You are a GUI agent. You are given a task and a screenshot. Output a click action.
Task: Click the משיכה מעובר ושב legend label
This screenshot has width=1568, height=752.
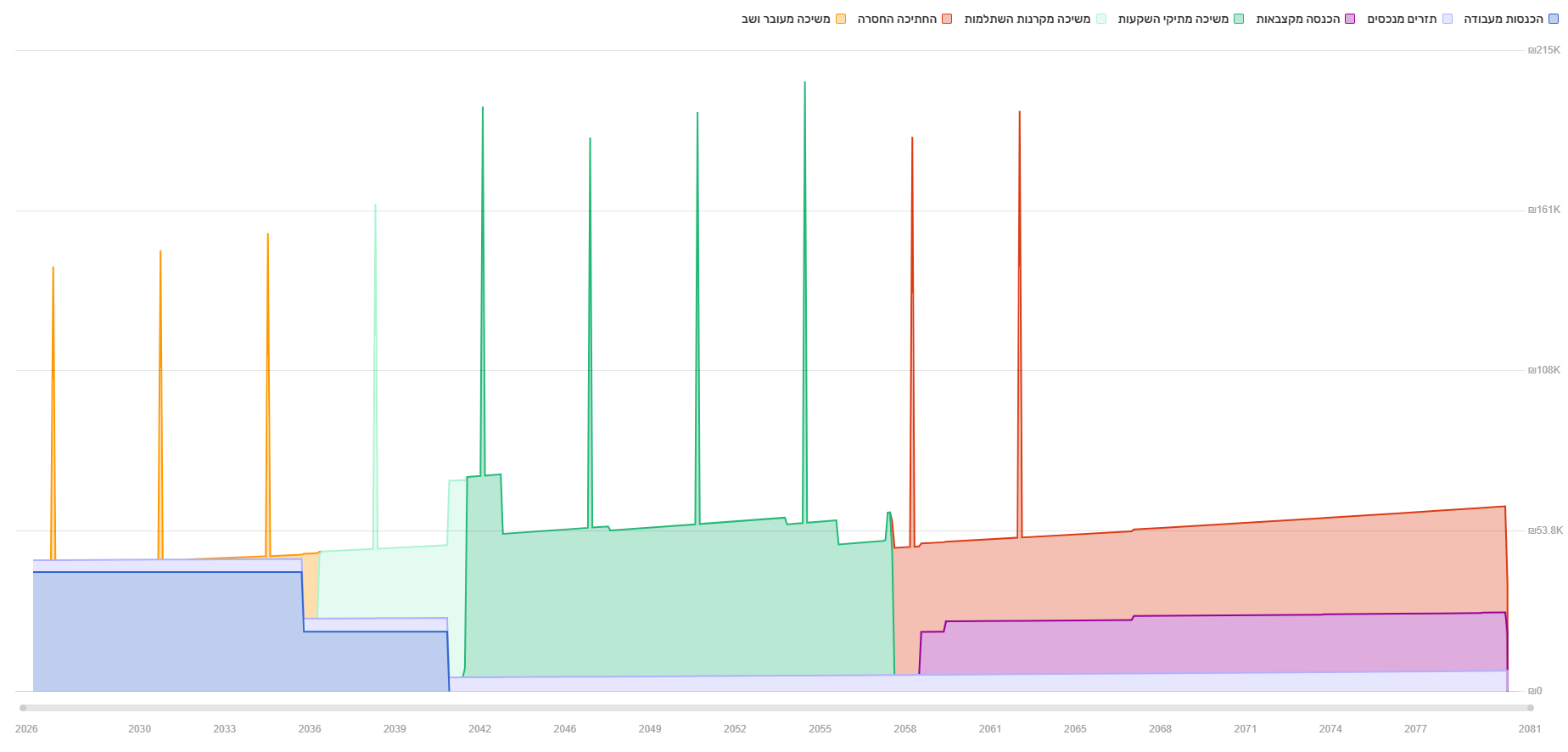point(786,19)
